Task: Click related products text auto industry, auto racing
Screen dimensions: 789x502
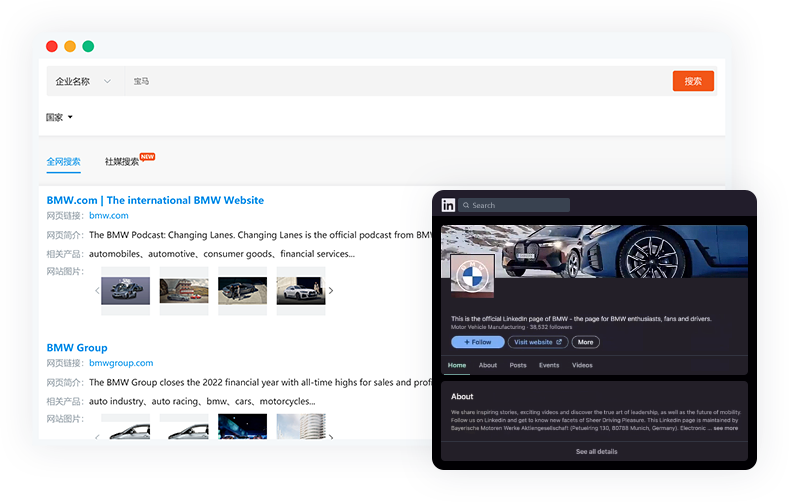Action: (x=202, y=401)
